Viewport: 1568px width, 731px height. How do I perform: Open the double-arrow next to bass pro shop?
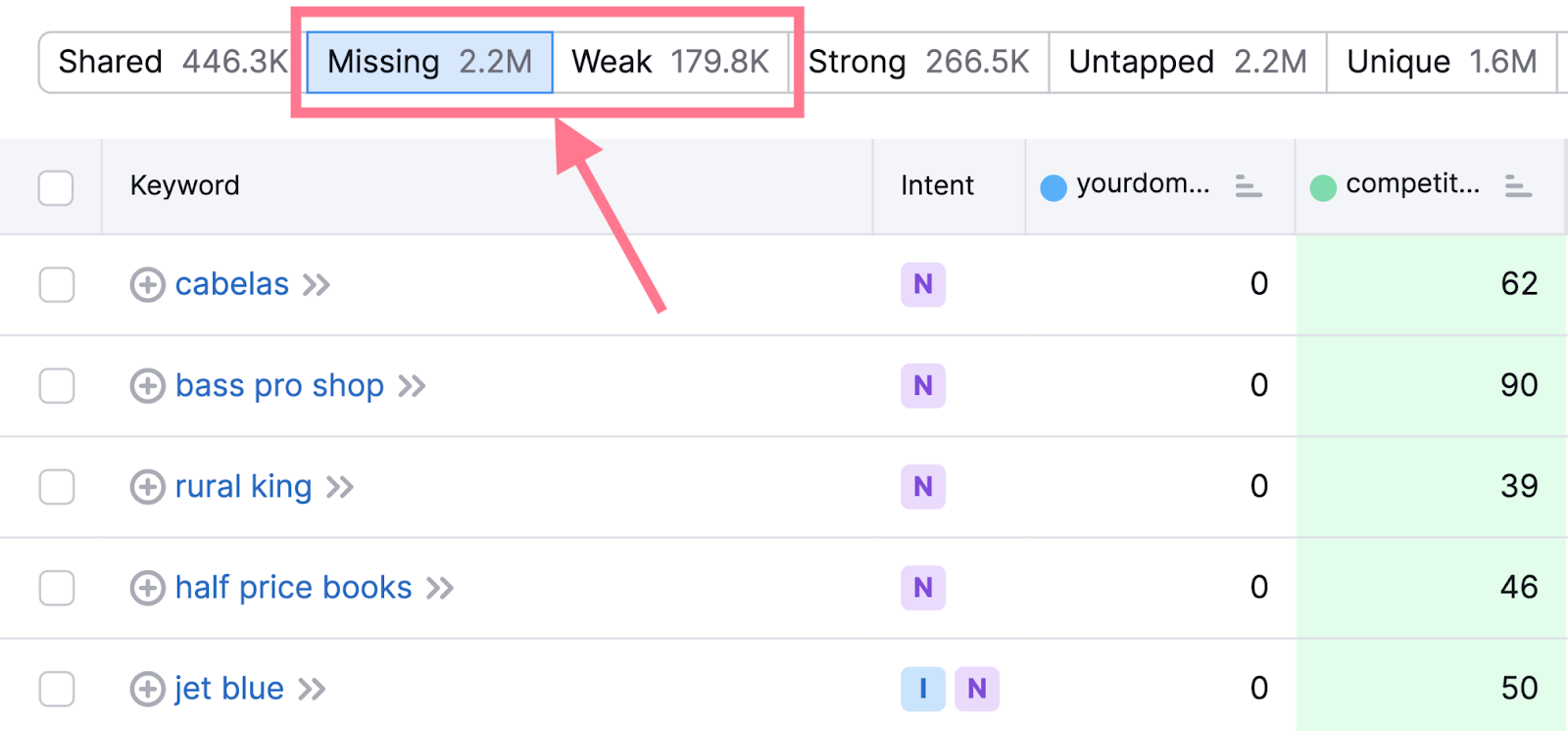[414, 386]
